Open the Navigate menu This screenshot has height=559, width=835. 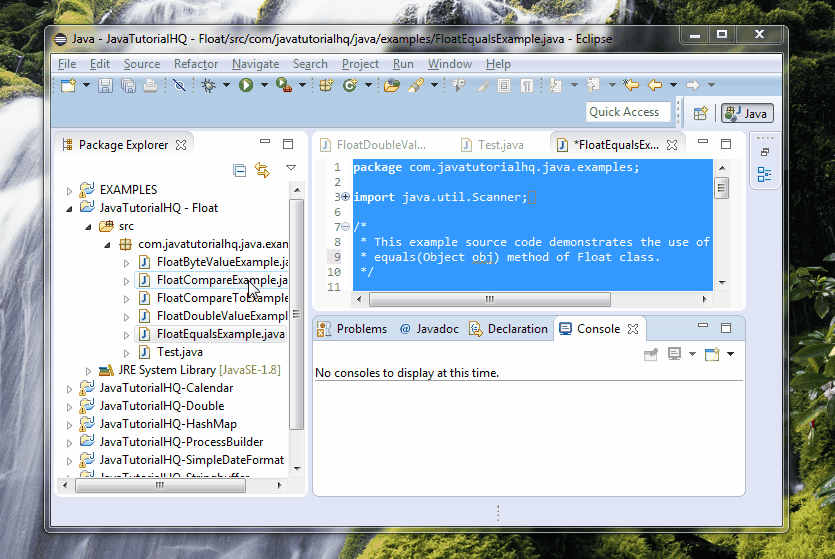tap(256, 64)
